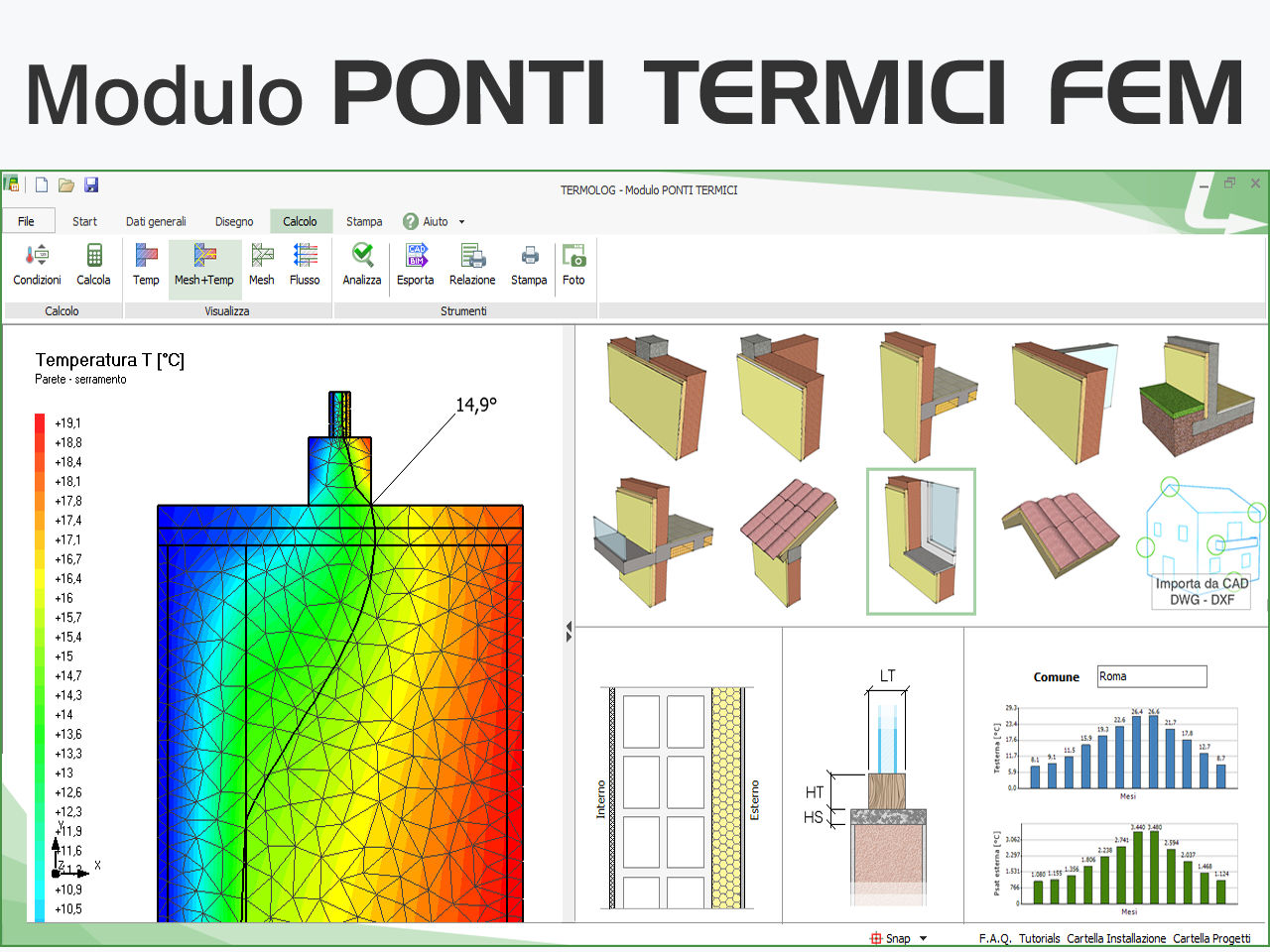
Task: Activate the Mesh+Temp display mode
Action: [203, 264]
